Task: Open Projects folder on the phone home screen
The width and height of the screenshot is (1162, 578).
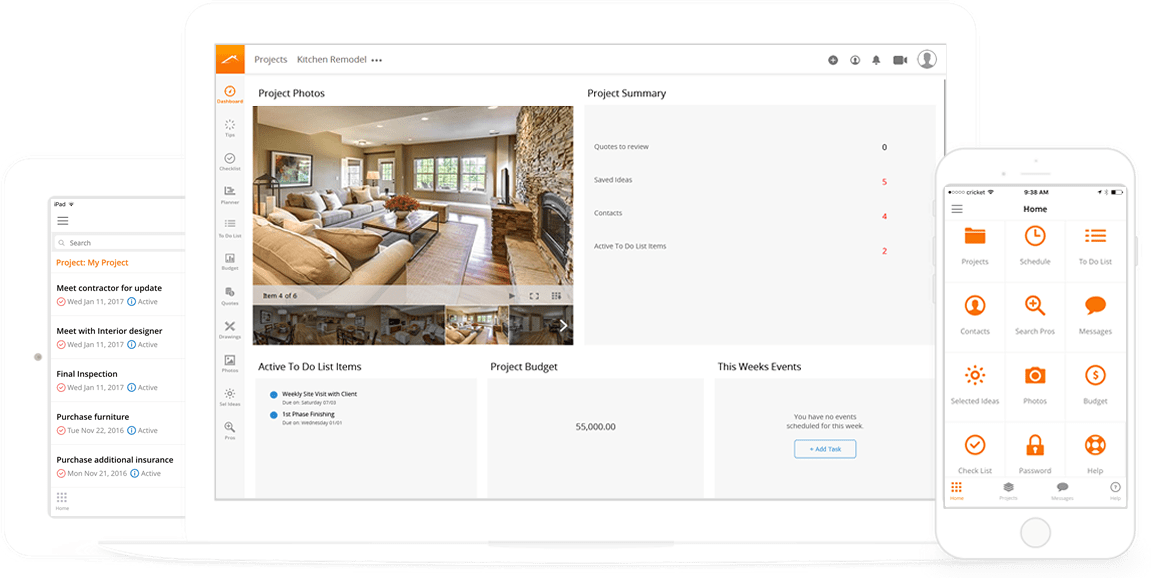Action: (975, 246)
